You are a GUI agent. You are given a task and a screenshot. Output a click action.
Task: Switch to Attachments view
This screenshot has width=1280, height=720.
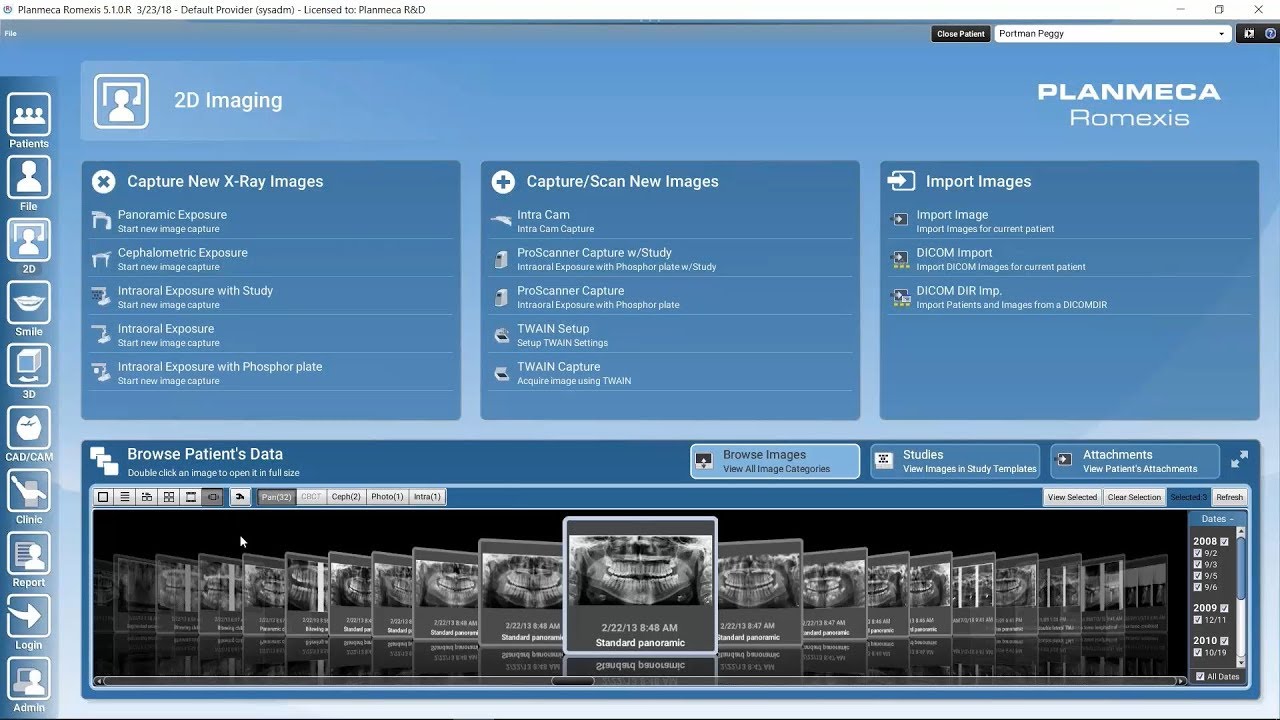click(1135, 461)
